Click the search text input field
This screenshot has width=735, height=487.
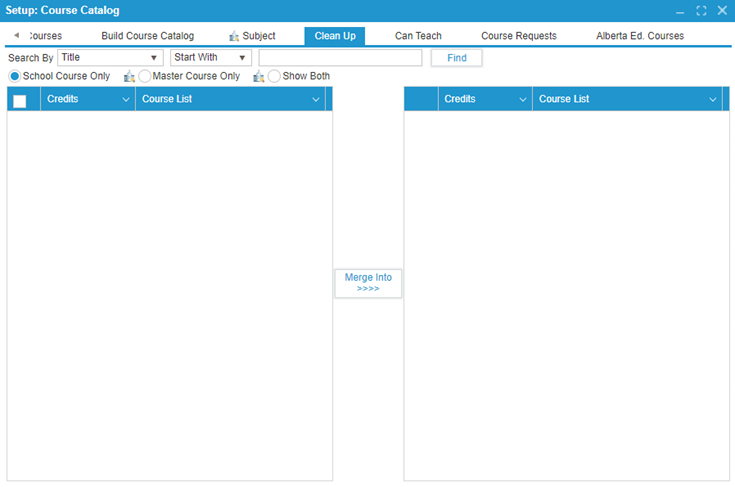coord(340,58)
